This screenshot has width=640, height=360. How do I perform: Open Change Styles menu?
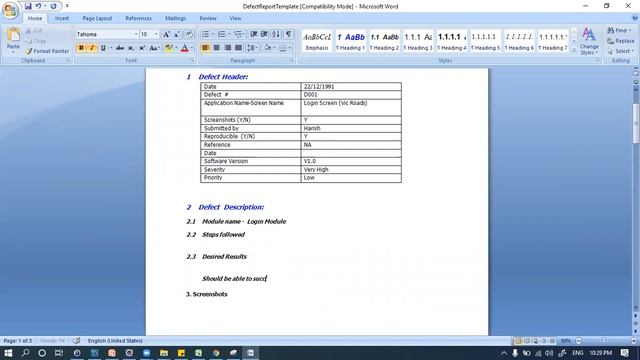click(x=589, y=42)
